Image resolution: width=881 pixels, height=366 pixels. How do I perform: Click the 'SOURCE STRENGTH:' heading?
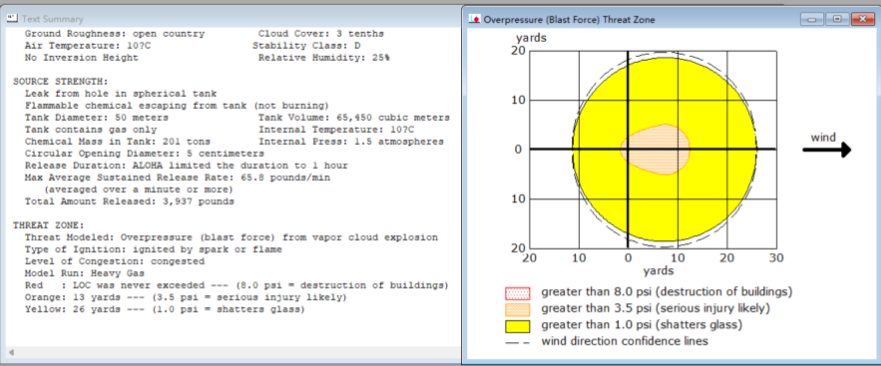[61, 82]
